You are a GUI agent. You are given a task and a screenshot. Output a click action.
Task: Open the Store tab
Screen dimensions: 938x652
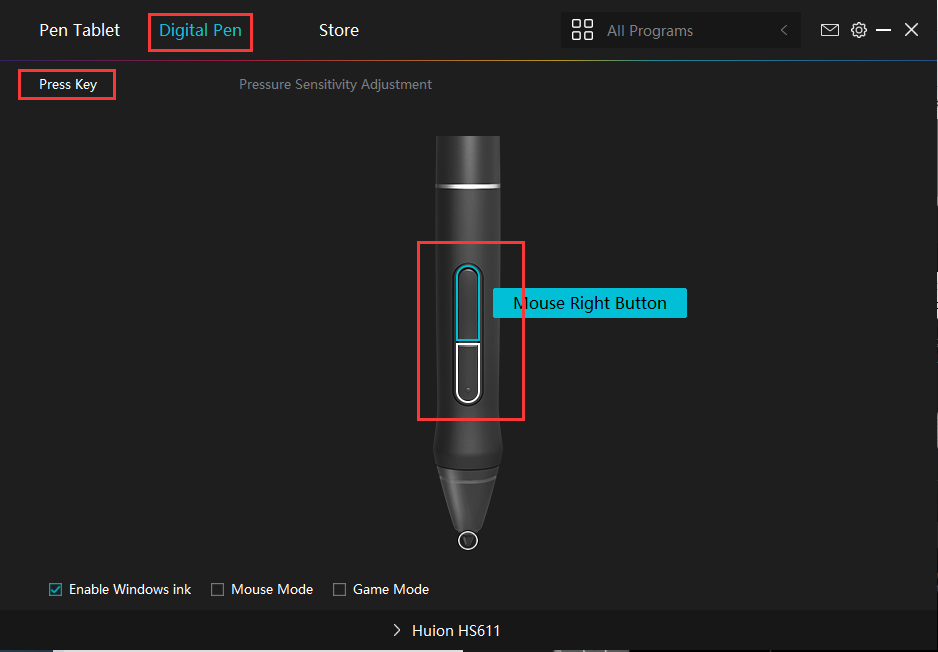338,30
